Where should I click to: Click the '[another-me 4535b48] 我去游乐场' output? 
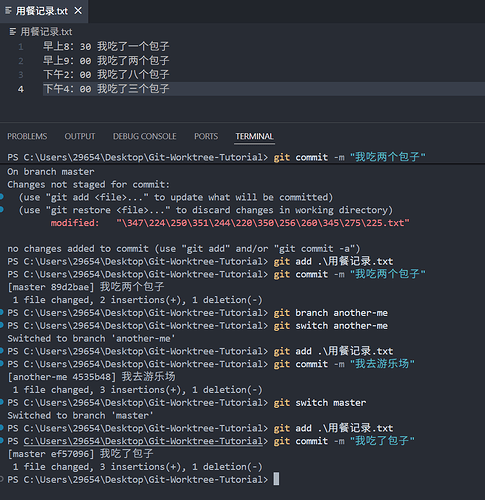pos(91,377)
